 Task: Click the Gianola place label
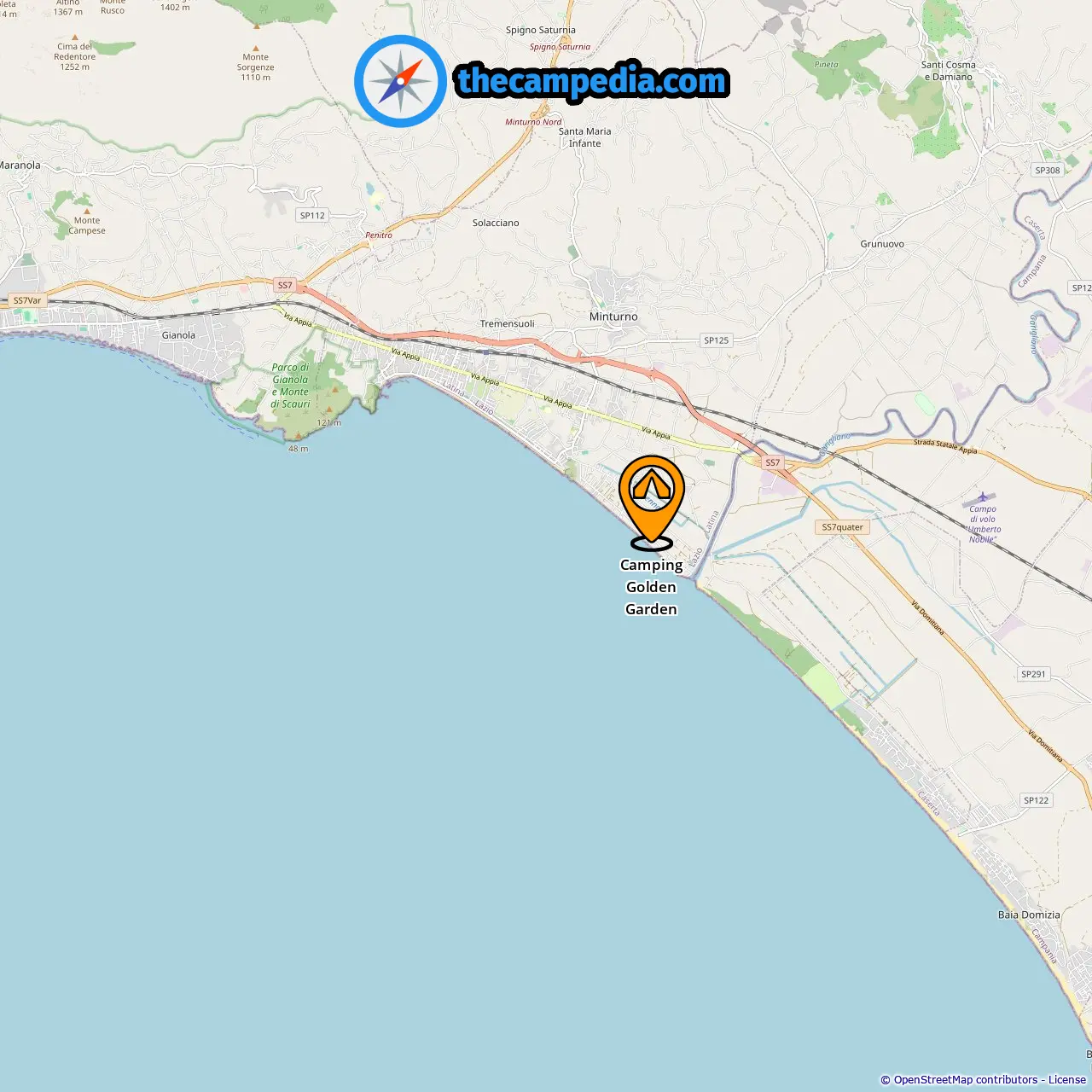[x=178, y=335]
